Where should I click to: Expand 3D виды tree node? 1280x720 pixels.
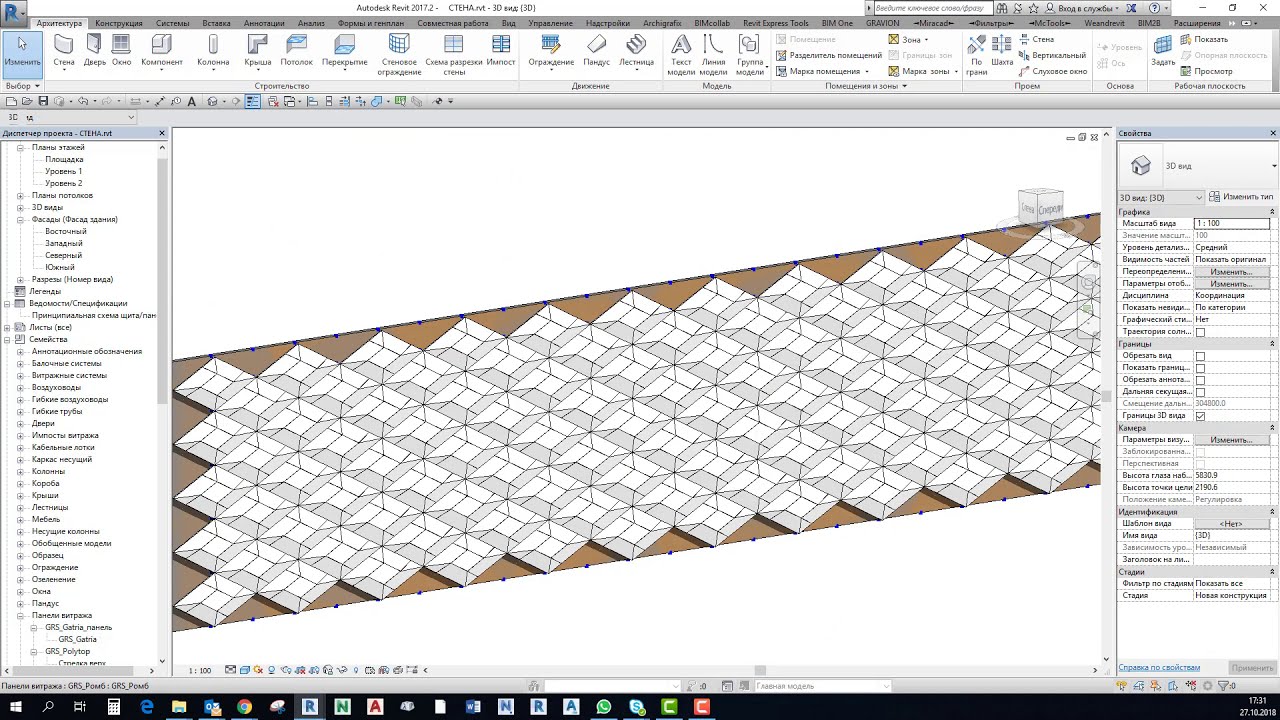pyautogui.click(x=20, y=208)
